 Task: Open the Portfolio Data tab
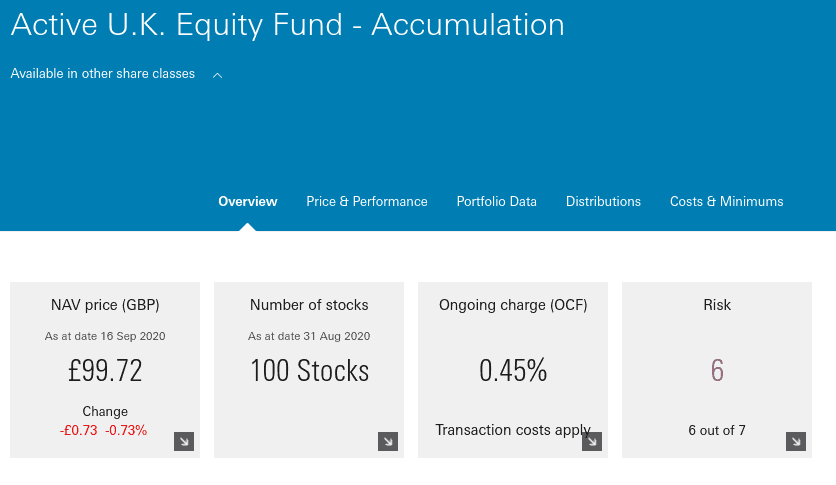[496, 201]
